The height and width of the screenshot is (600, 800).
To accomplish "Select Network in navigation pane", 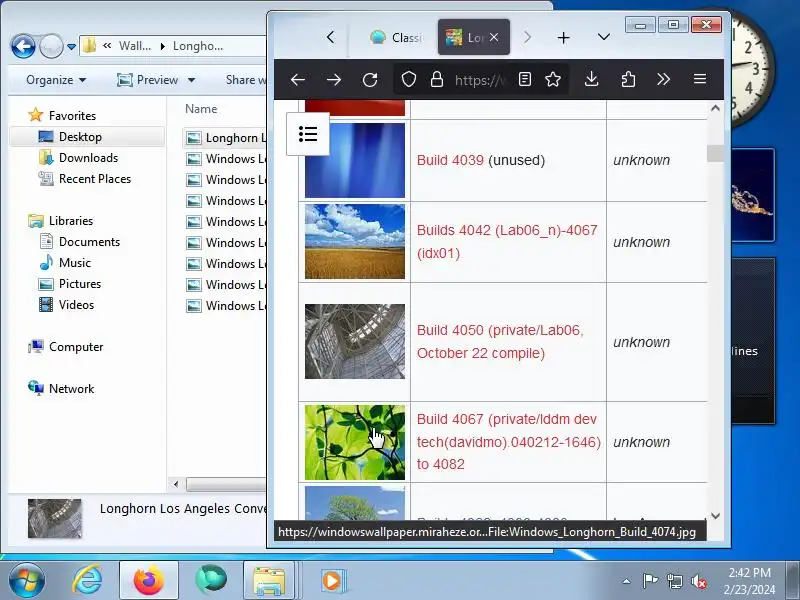I will (71, 389).
